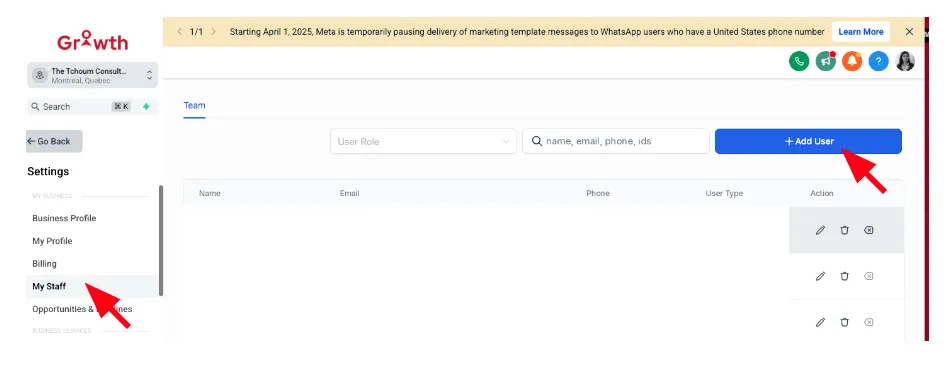Image resolution: width=951 pixels, height=366 pixels.
Task: Select the Team tab
Action: 195,106
